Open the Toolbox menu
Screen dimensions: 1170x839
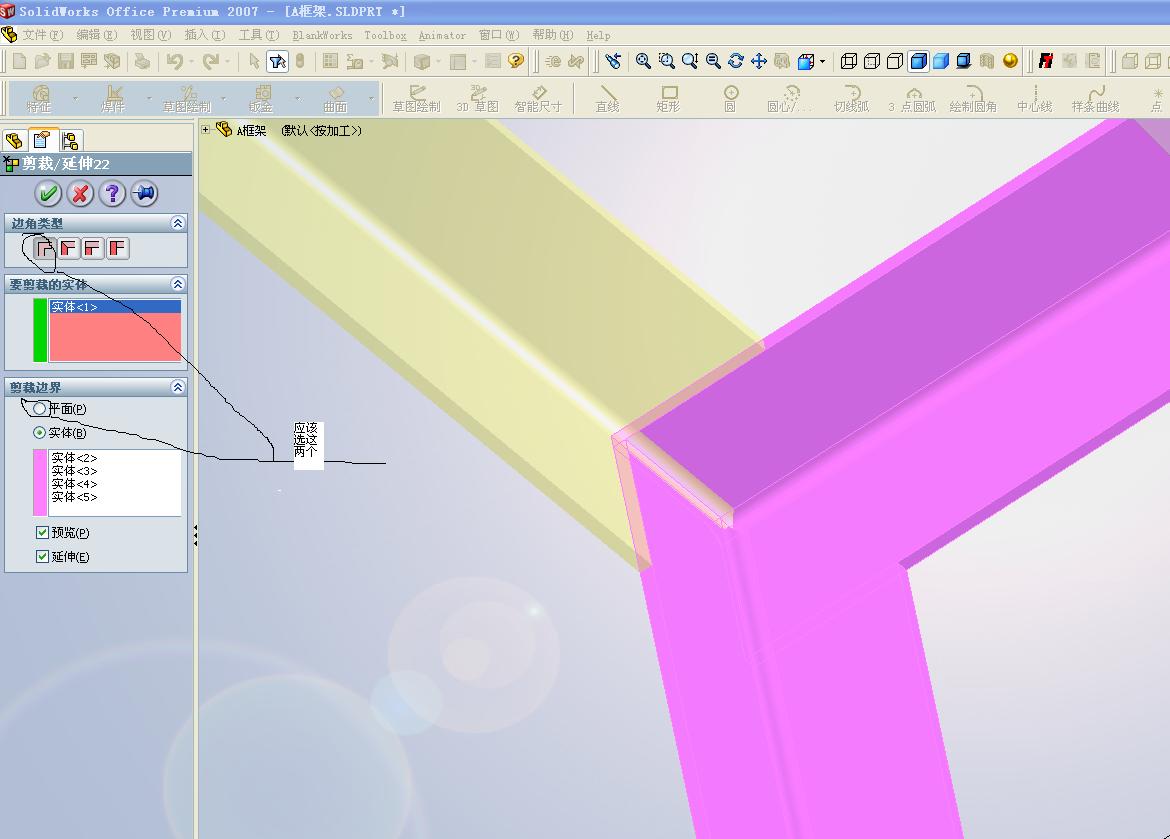click(x=385, y=35)
